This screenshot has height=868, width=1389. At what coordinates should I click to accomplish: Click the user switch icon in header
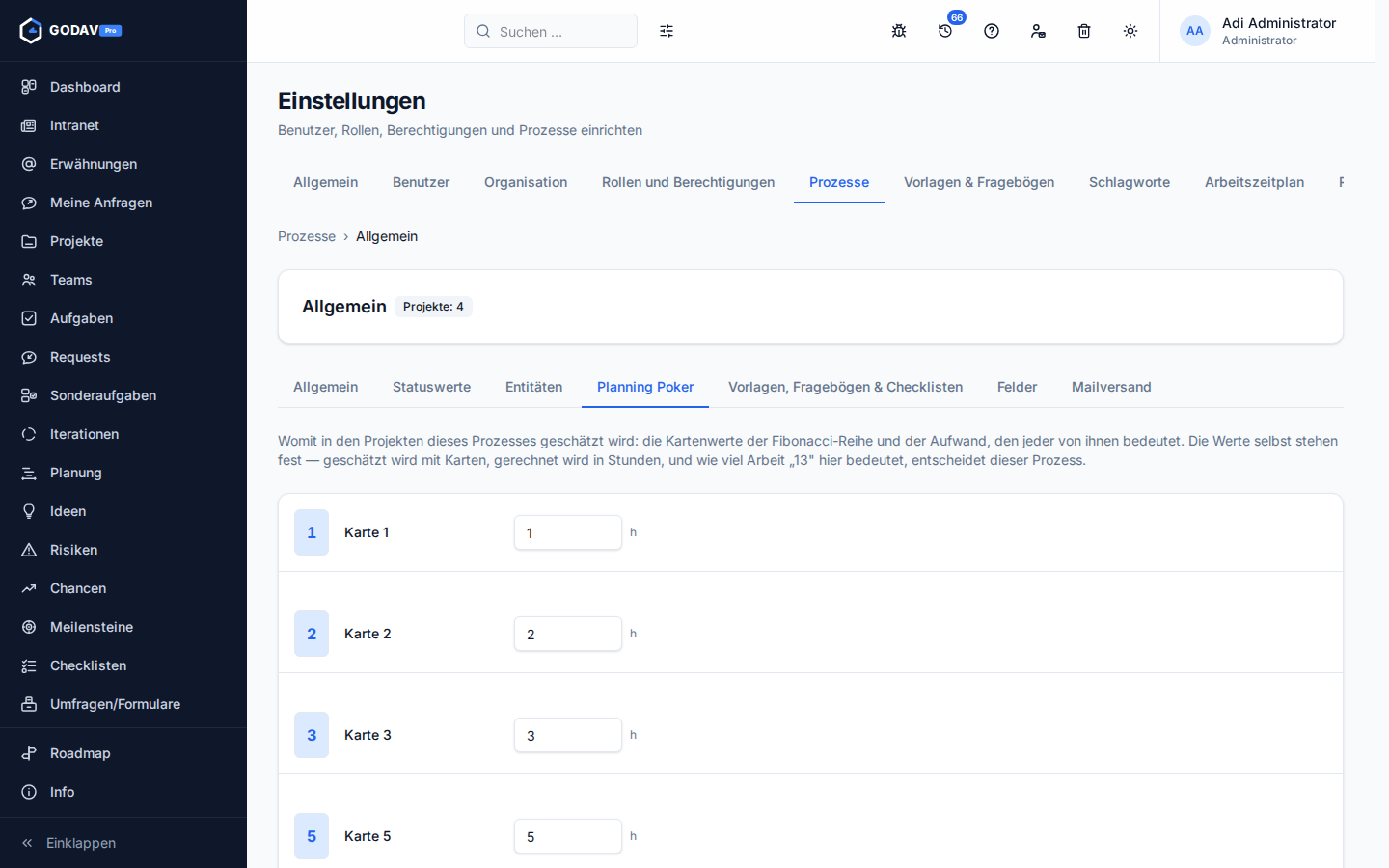pyautogui.click(x=1038, y=31)
